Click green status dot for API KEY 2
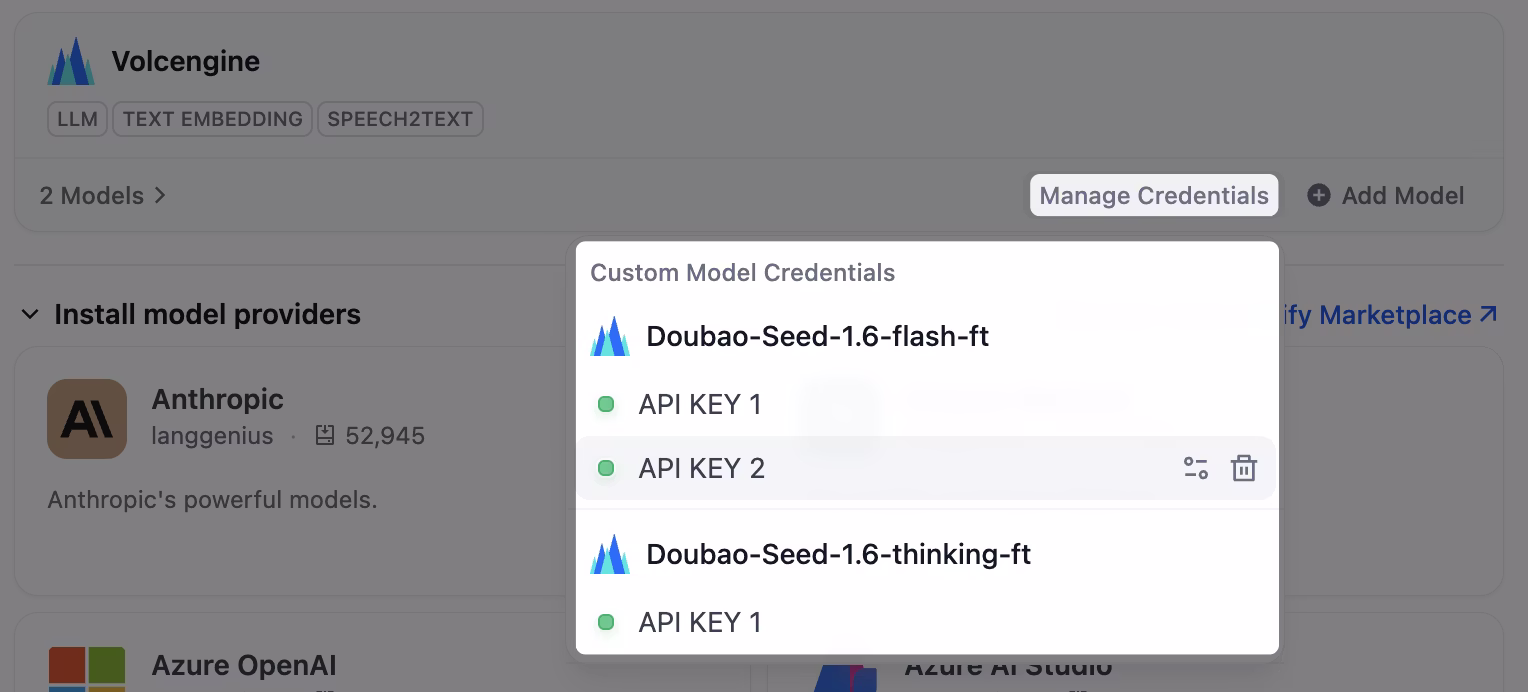Viewport: 1528px width, 692px height. pos(607,468)
